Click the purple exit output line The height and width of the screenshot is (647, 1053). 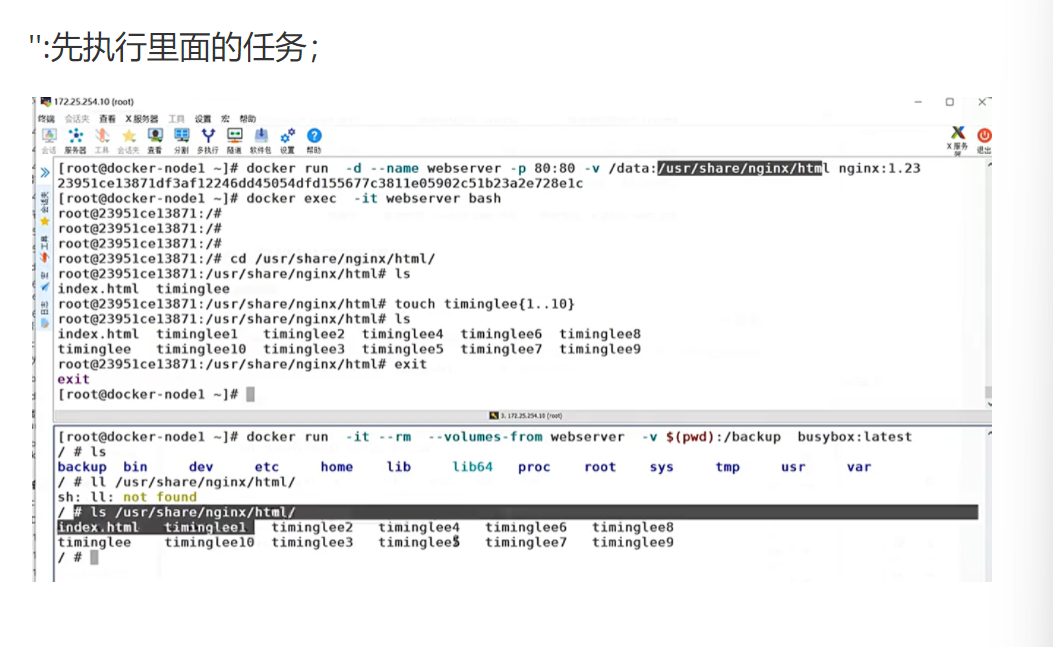73,379
